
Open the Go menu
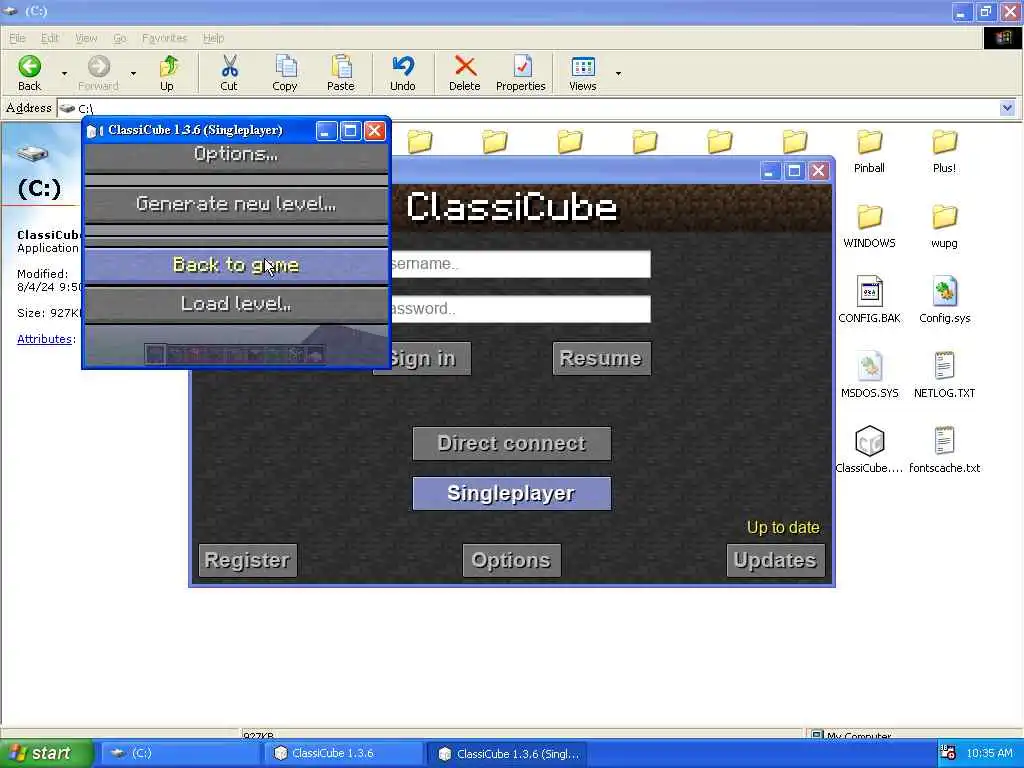pos(120,38)
